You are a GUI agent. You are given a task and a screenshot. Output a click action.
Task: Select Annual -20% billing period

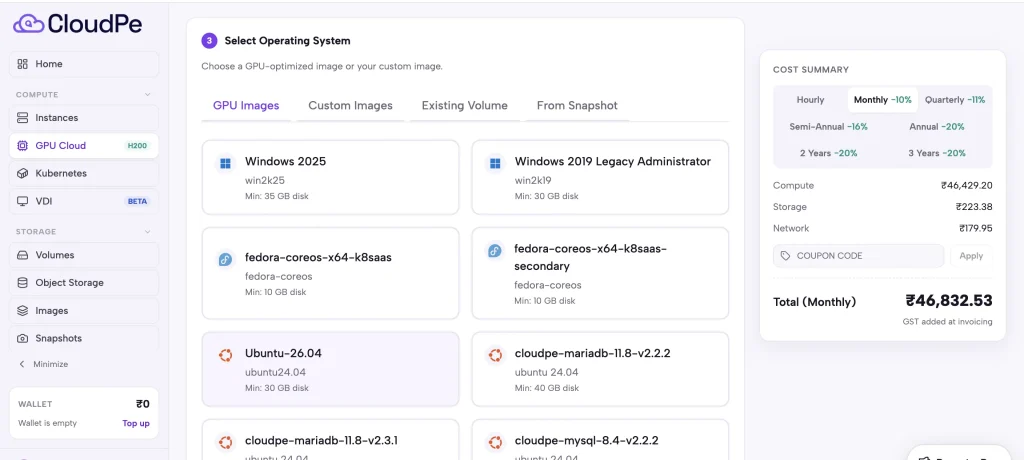pos(937,127)
